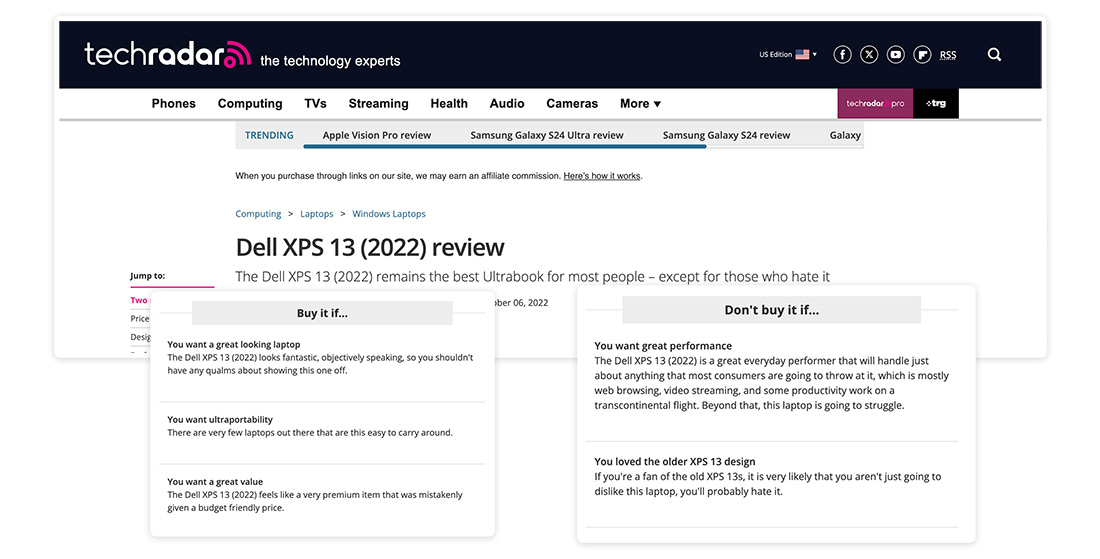The width and height of the screenshot is (1100, 559).
Task: Open Apple Vision Pro review trending link
Action: (x=377, y=135)
